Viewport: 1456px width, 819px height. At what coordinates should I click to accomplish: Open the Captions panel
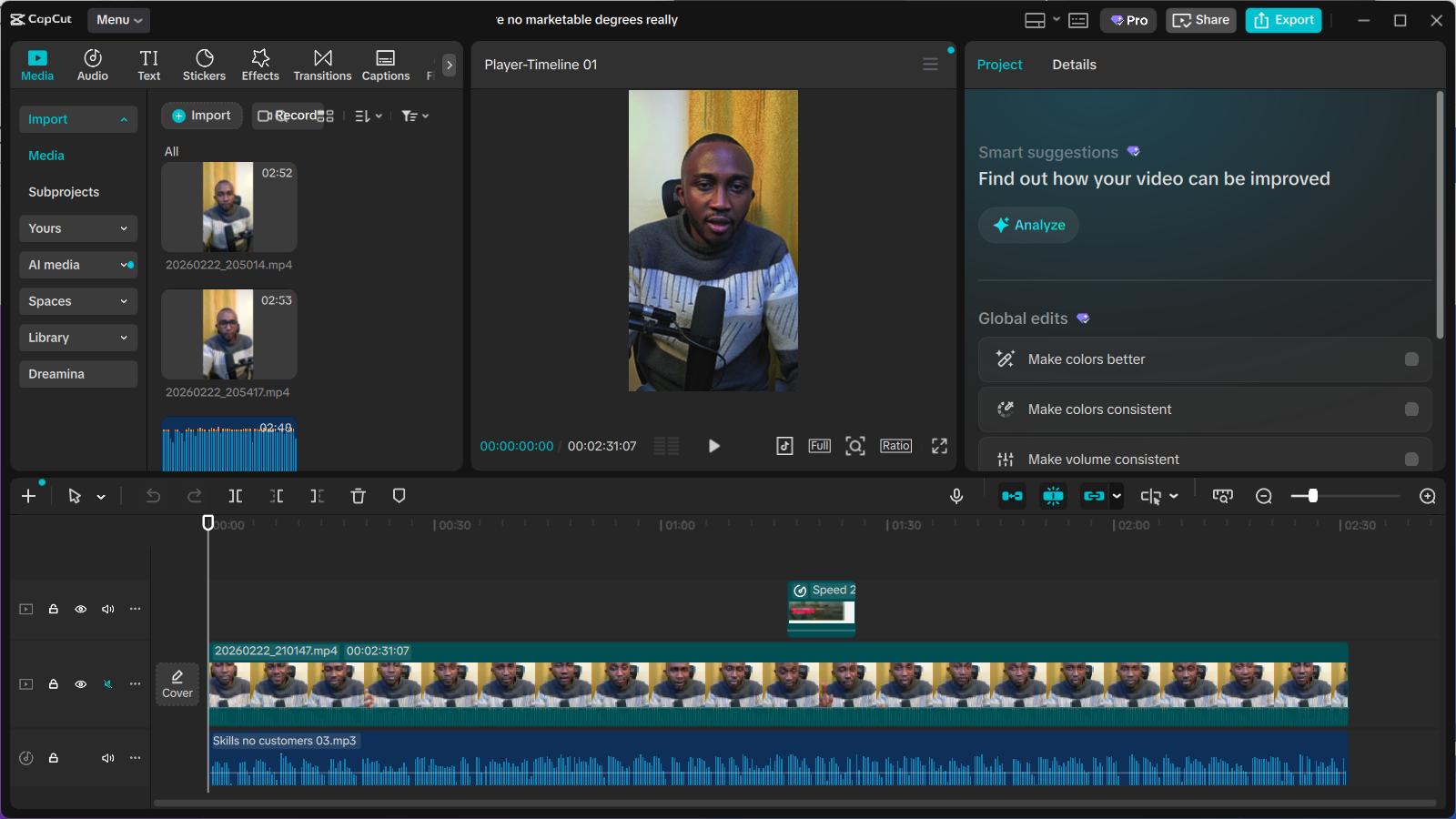386,65
